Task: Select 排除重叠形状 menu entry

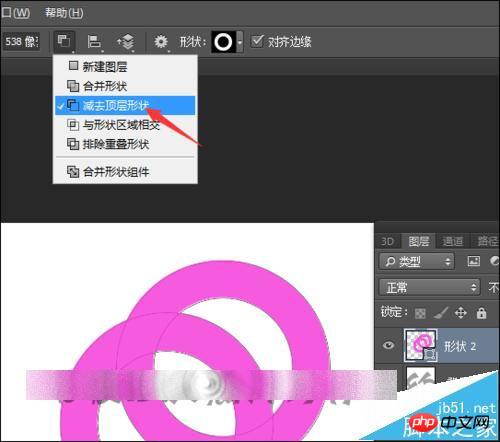Action: 125,144
